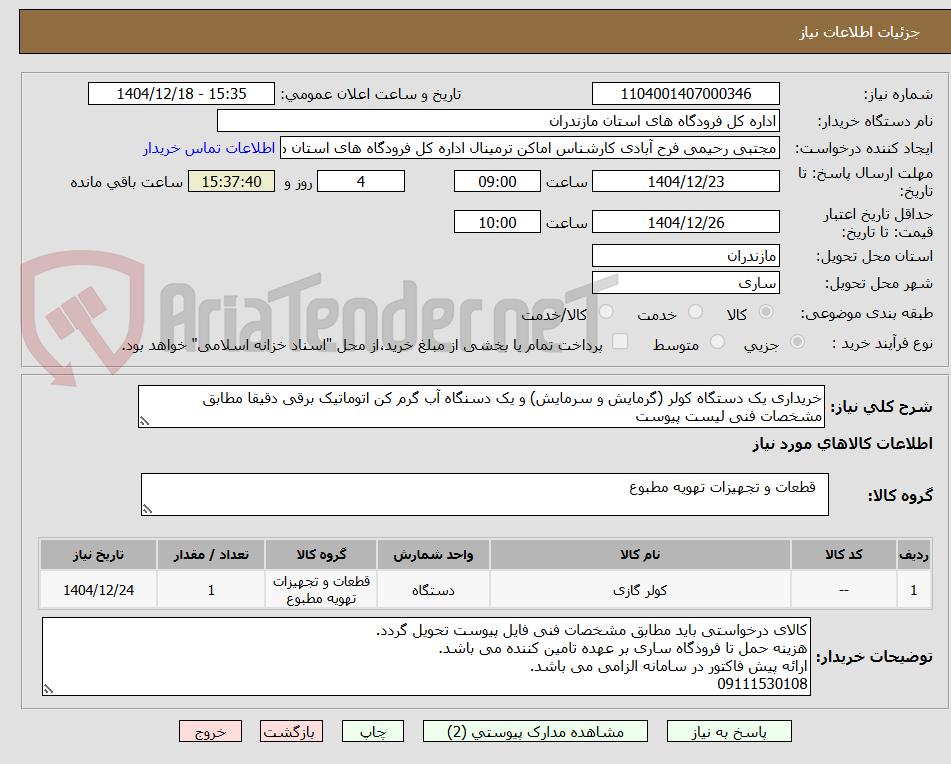Click the چاپ print button
The image size is (951, 764).
point(372,731)
